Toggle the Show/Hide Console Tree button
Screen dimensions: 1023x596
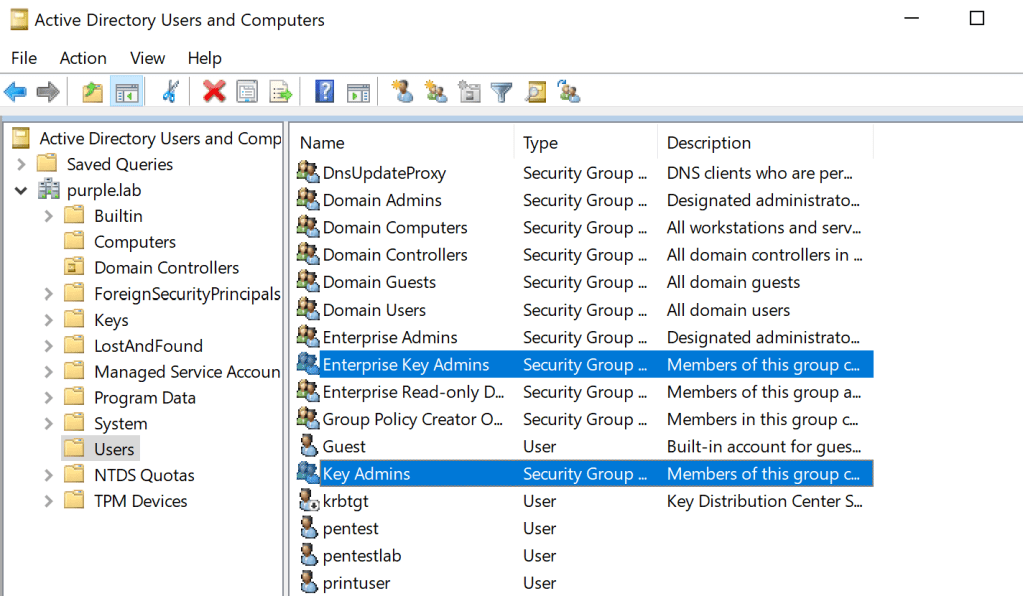[x=127, y=93]
